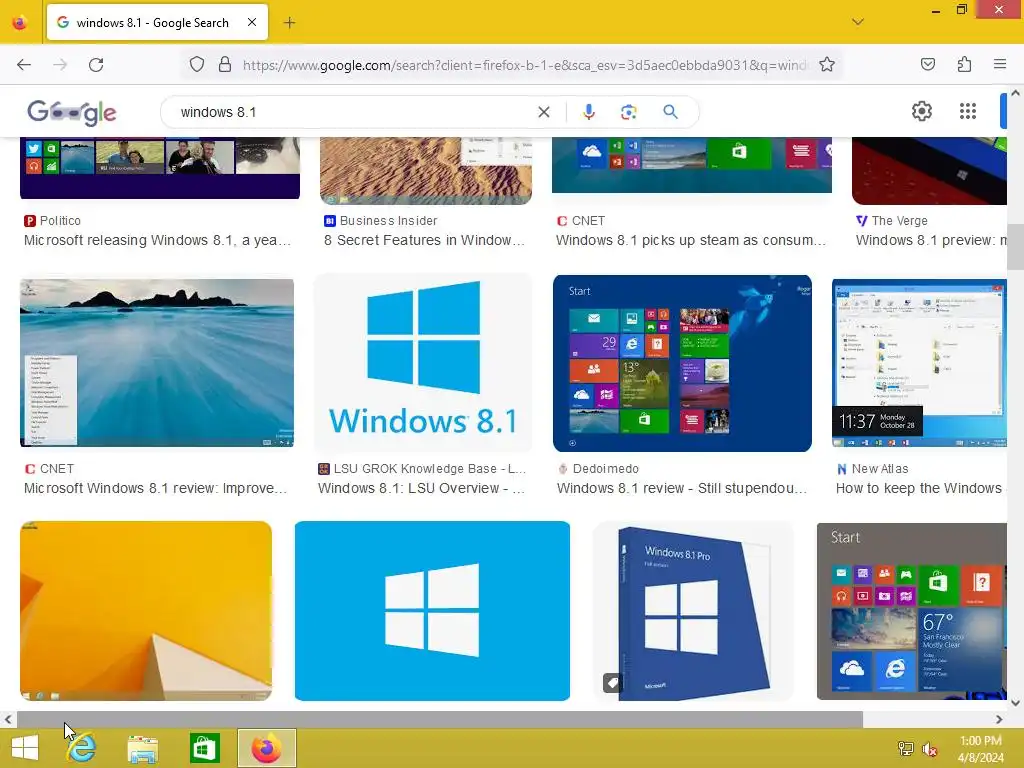
Task: Open New Atlas How to keep Windows link
Action: (x=921, y=488)
